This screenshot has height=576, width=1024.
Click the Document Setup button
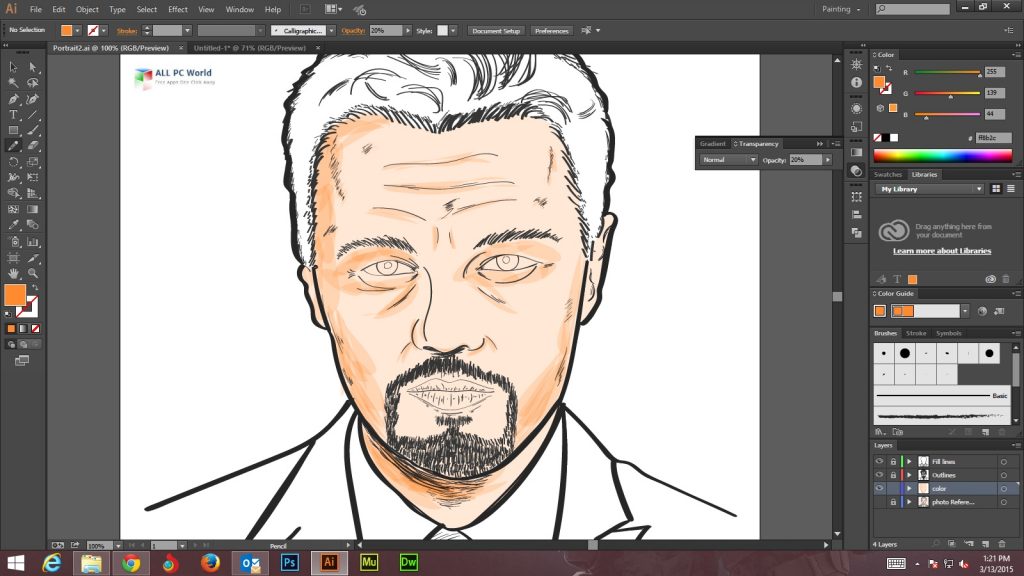pos(496,31)
